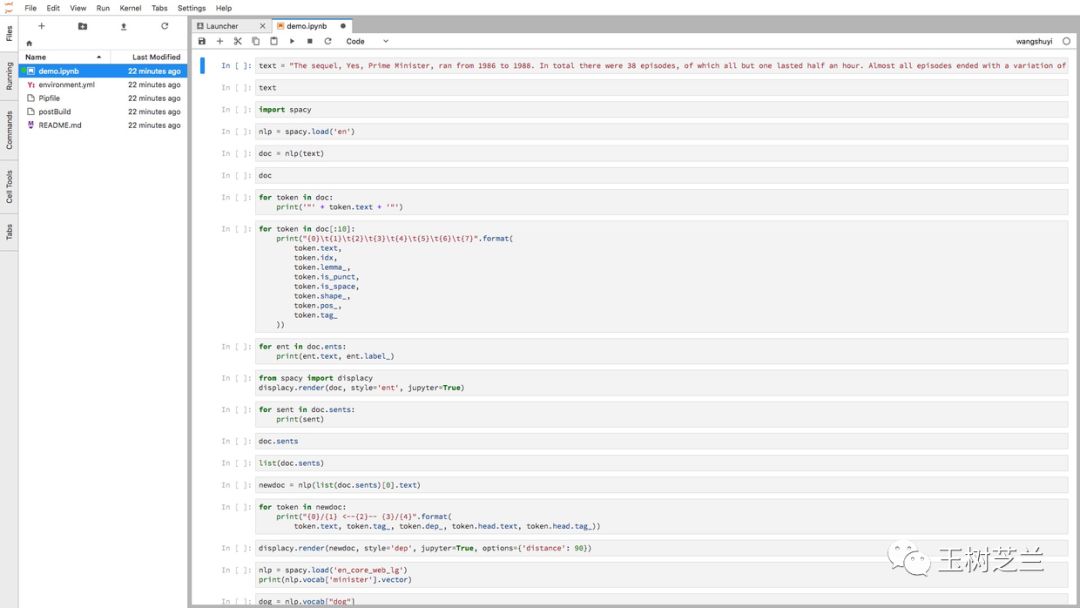Screen dimensions: 1080x608
Task: Refresh the file browser list
Action: [164, 26]
